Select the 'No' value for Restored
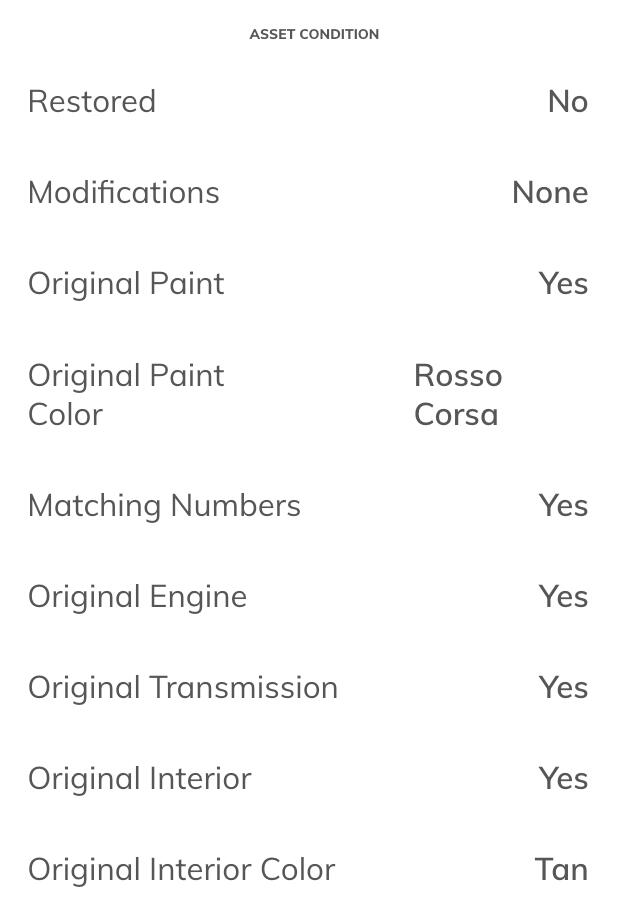Screen dimensions: 642x905 pyautogui.click(x=567, y=101)
